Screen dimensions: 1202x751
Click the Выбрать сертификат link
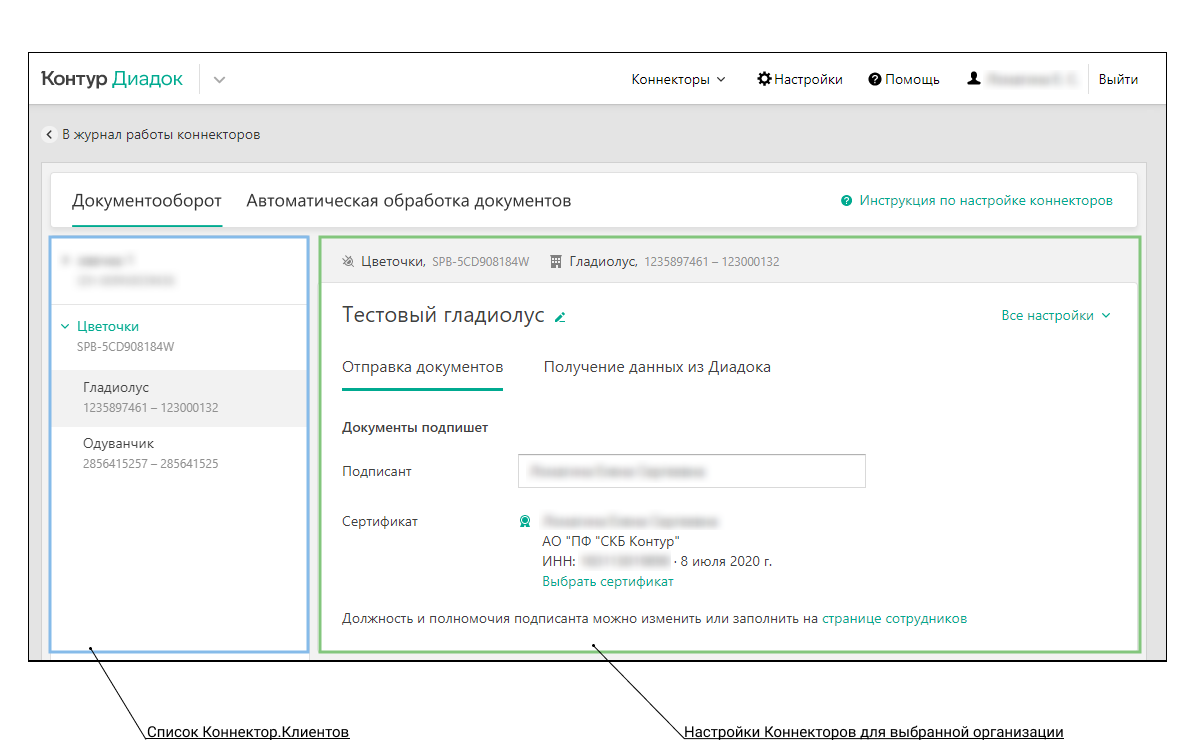pyautogui.click(x=608, y=581)
